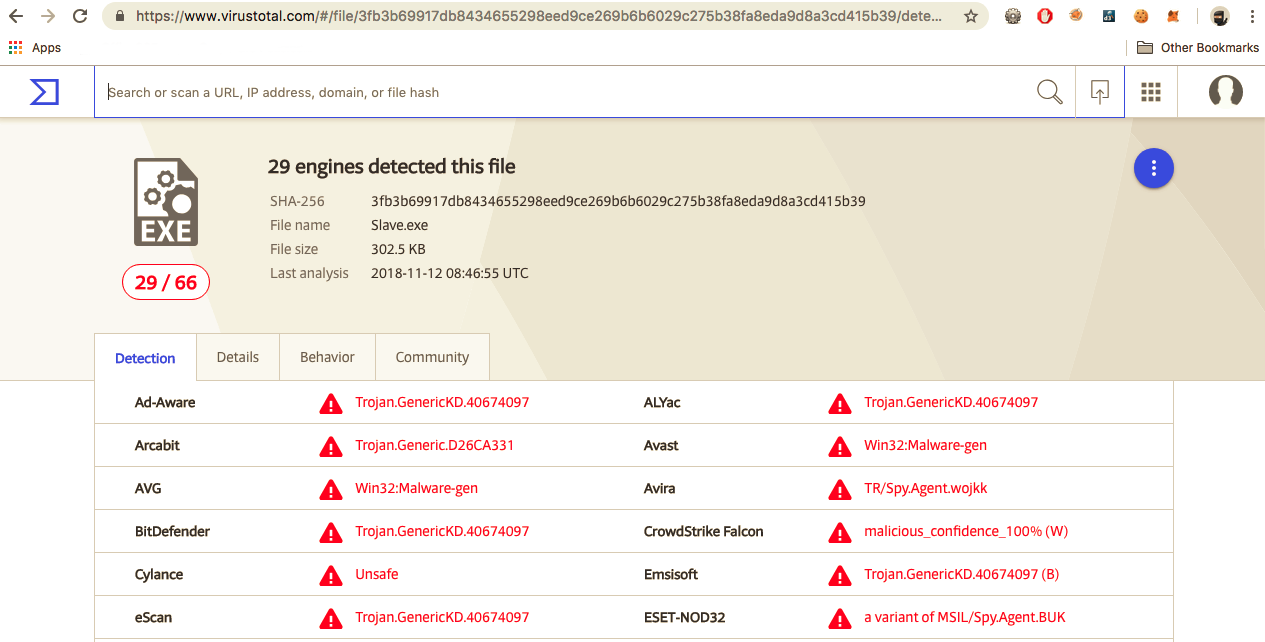Click the Ad-Aware engine name
Screen dimensions: 1265x642
point(165,402)
